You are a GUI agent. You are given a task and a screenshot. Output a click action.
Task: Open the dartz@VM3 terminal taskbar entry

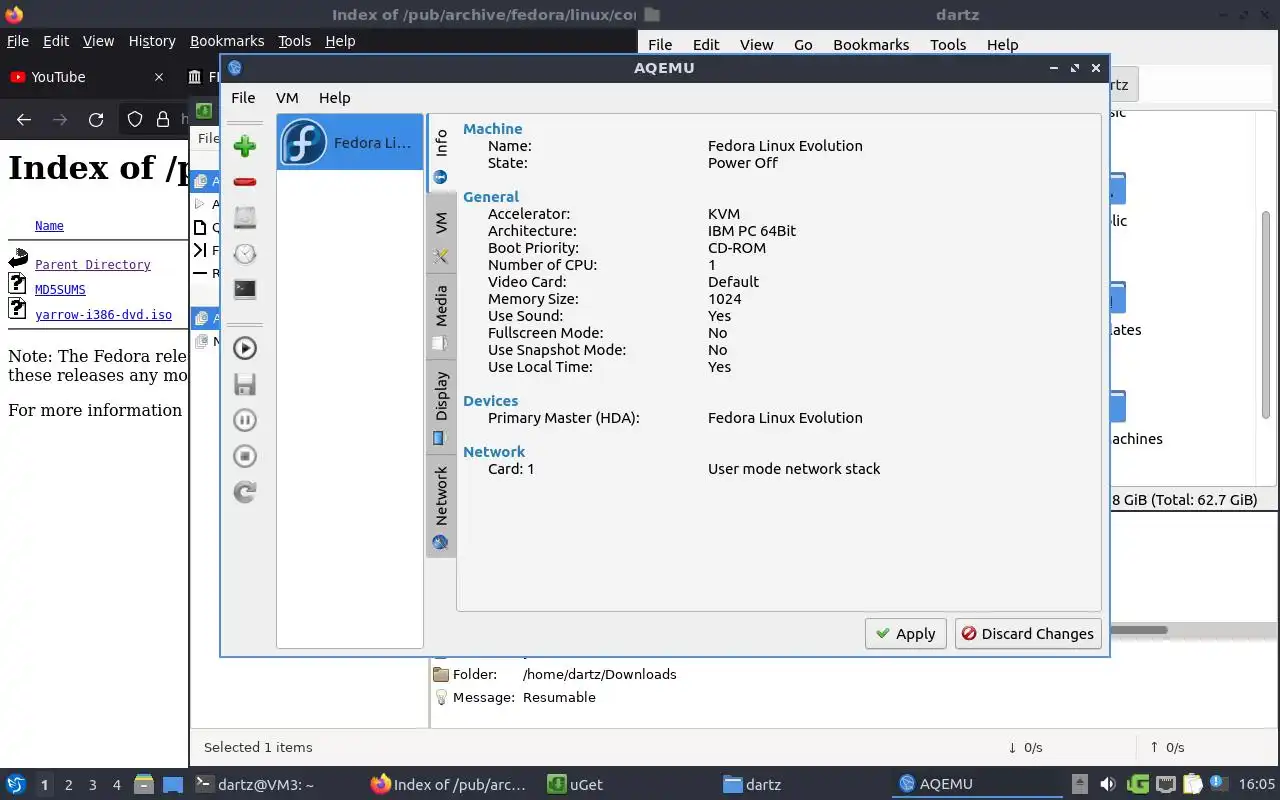pyautogui.click(x=275, y=784)
